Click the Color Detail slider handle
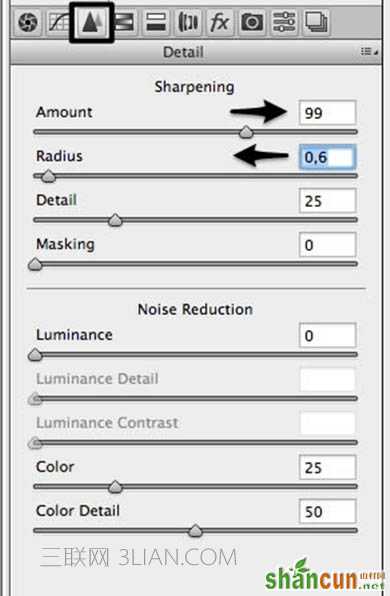 (x=195, y=531)
